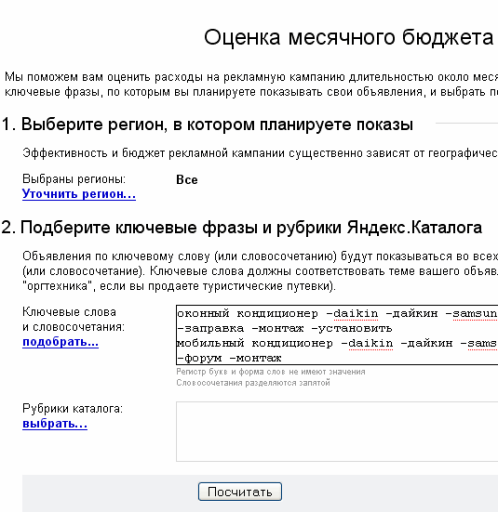
Task: Click the label 'Выбраны регионы:'
Action: (74, 179)
